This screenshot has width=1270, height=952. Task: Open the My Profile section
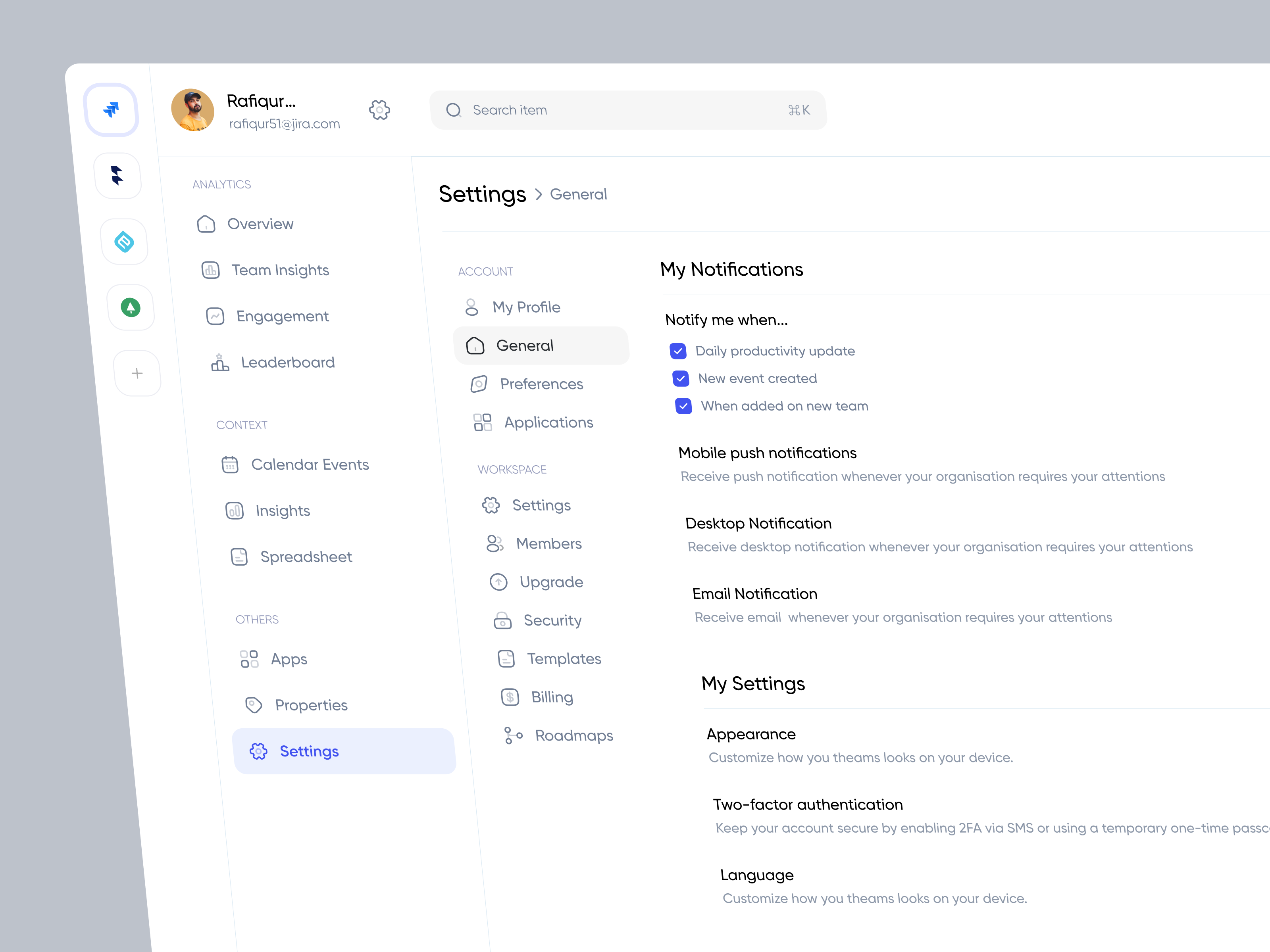[x=527, y=307]
